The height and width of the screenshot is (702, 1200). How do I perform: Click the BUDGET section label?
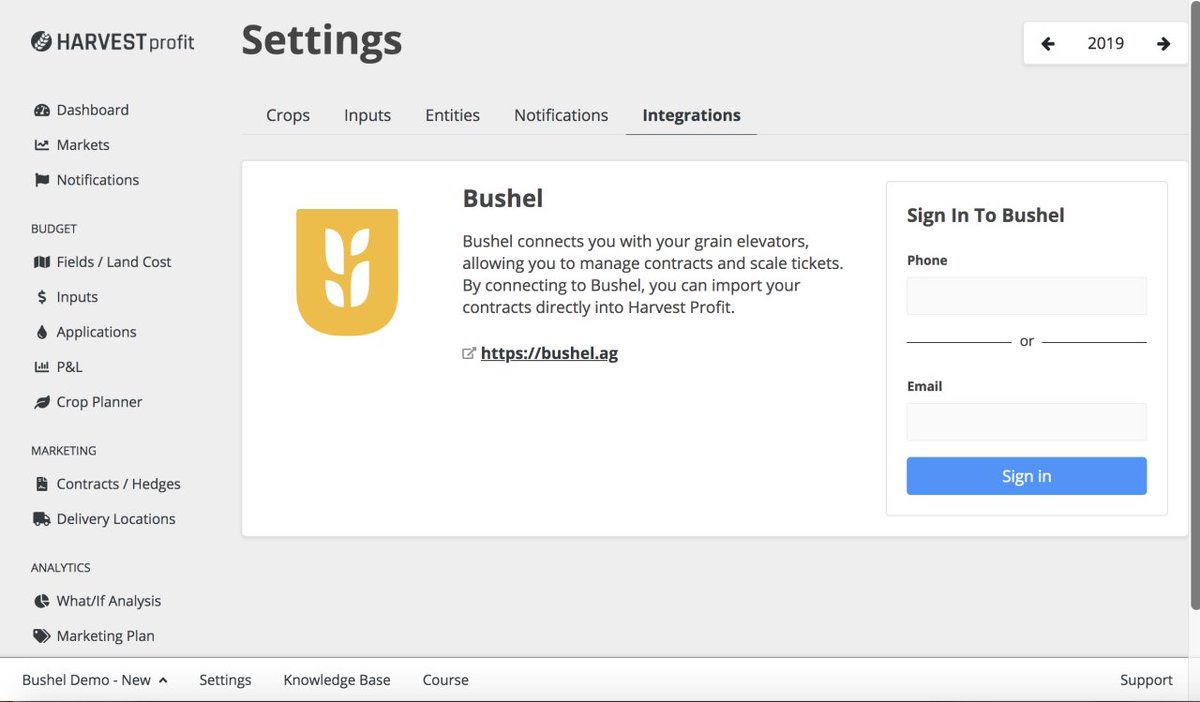coord(54,229)
